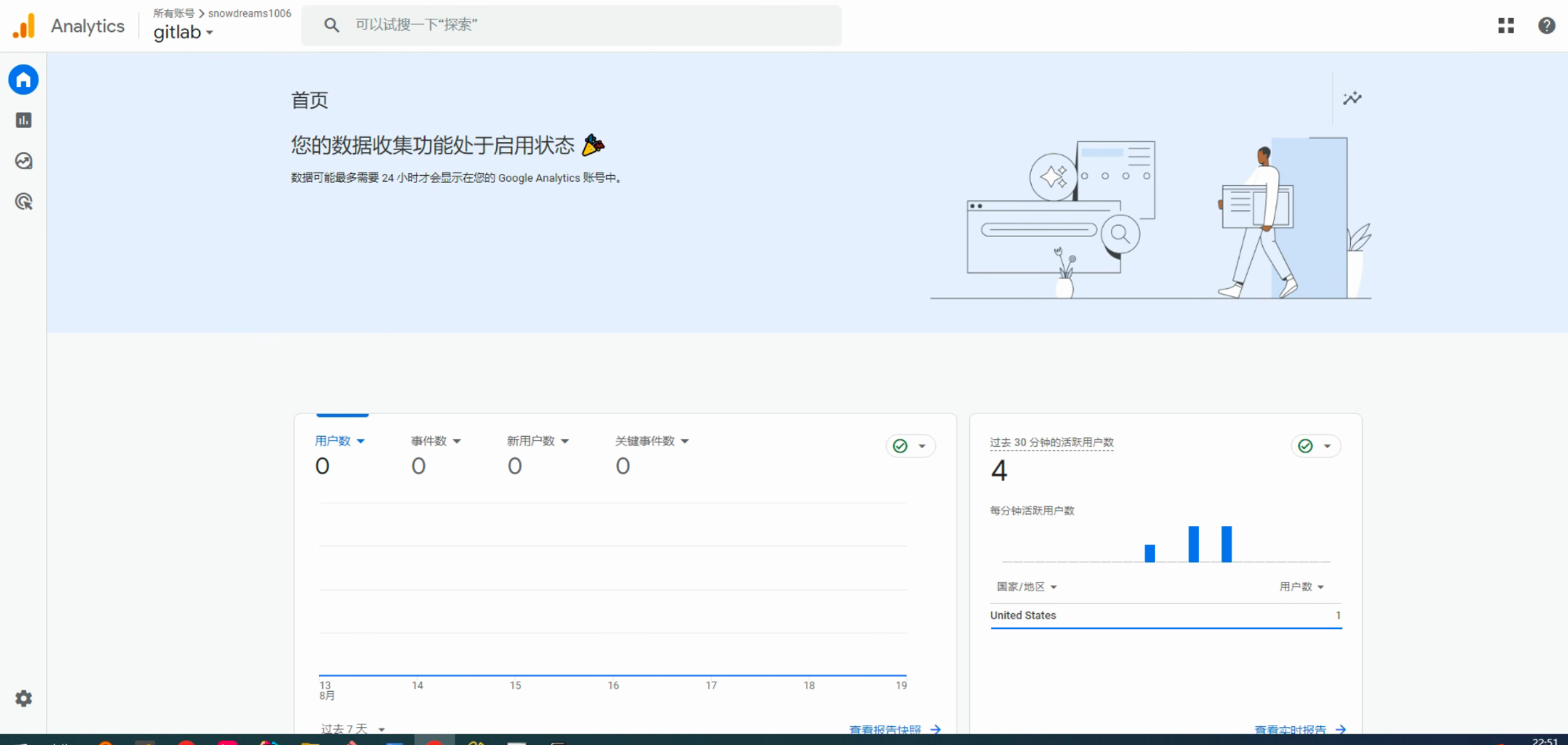Screen dimensions: 1568x745
Task: Click the 查看实时报告 link
Action: click(1298, 729)
